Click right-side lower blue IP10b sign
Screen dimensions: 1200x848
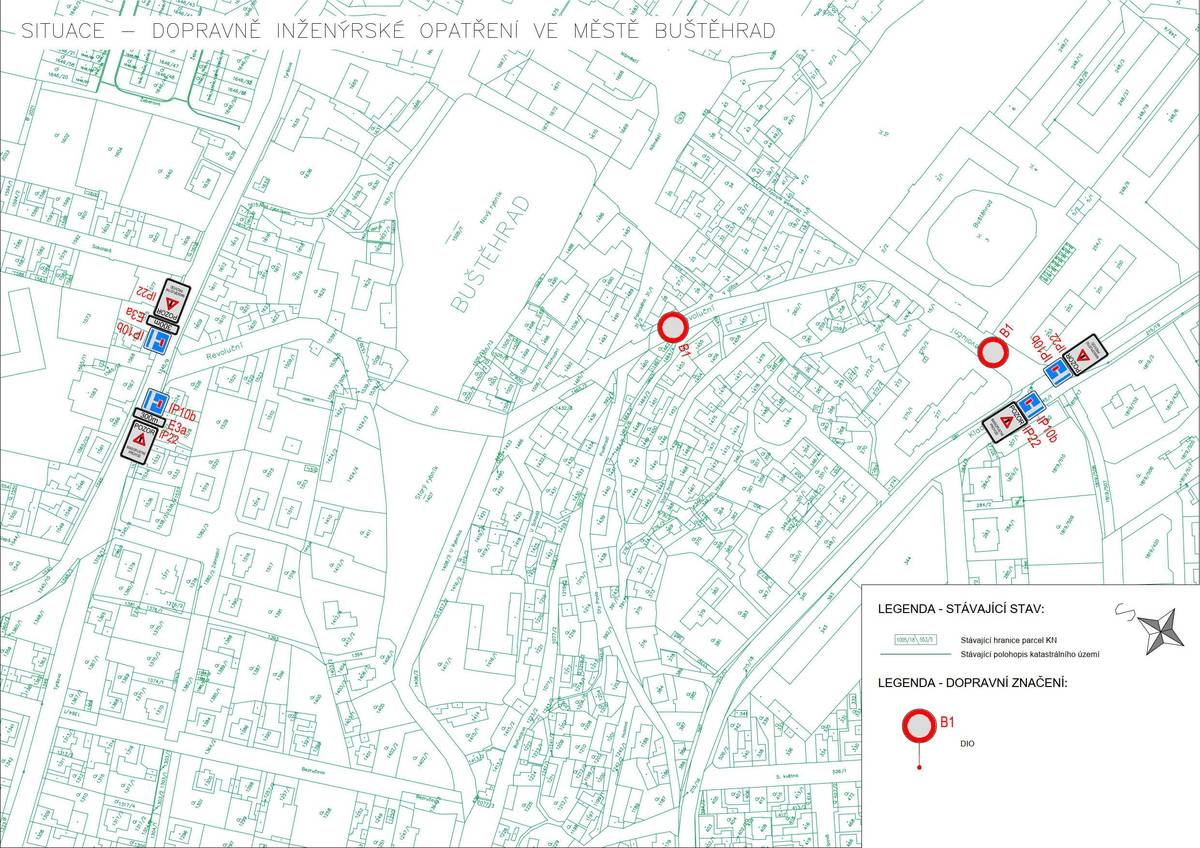coord(1030,405)
